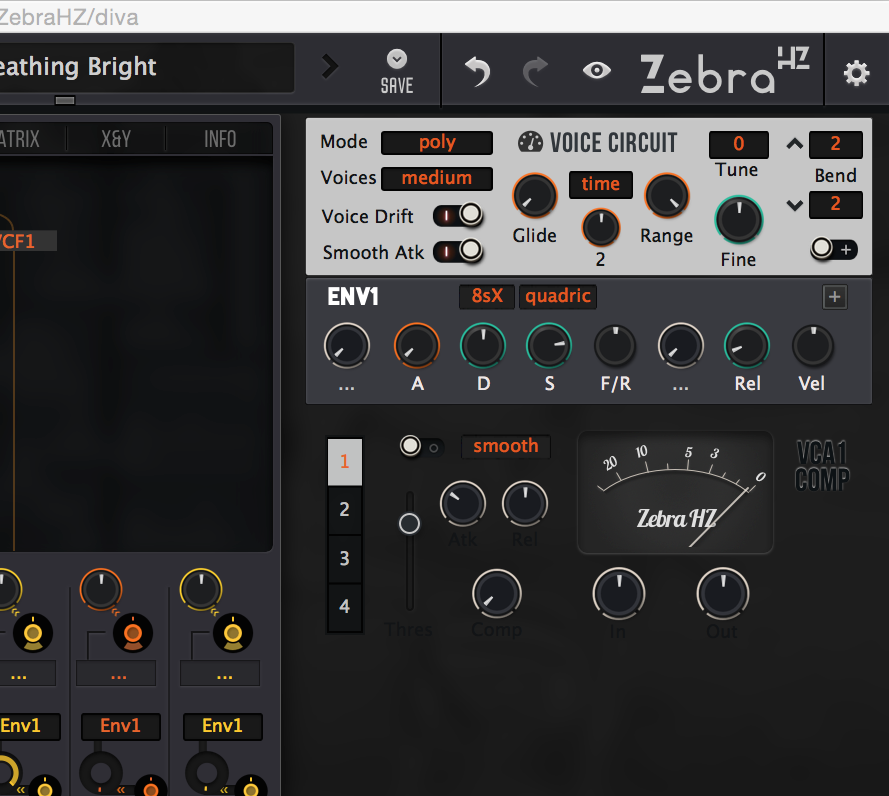889x796 pixels.
Task: Click the preset name 'eathing Bright'
Action: [x=78, y=67]
